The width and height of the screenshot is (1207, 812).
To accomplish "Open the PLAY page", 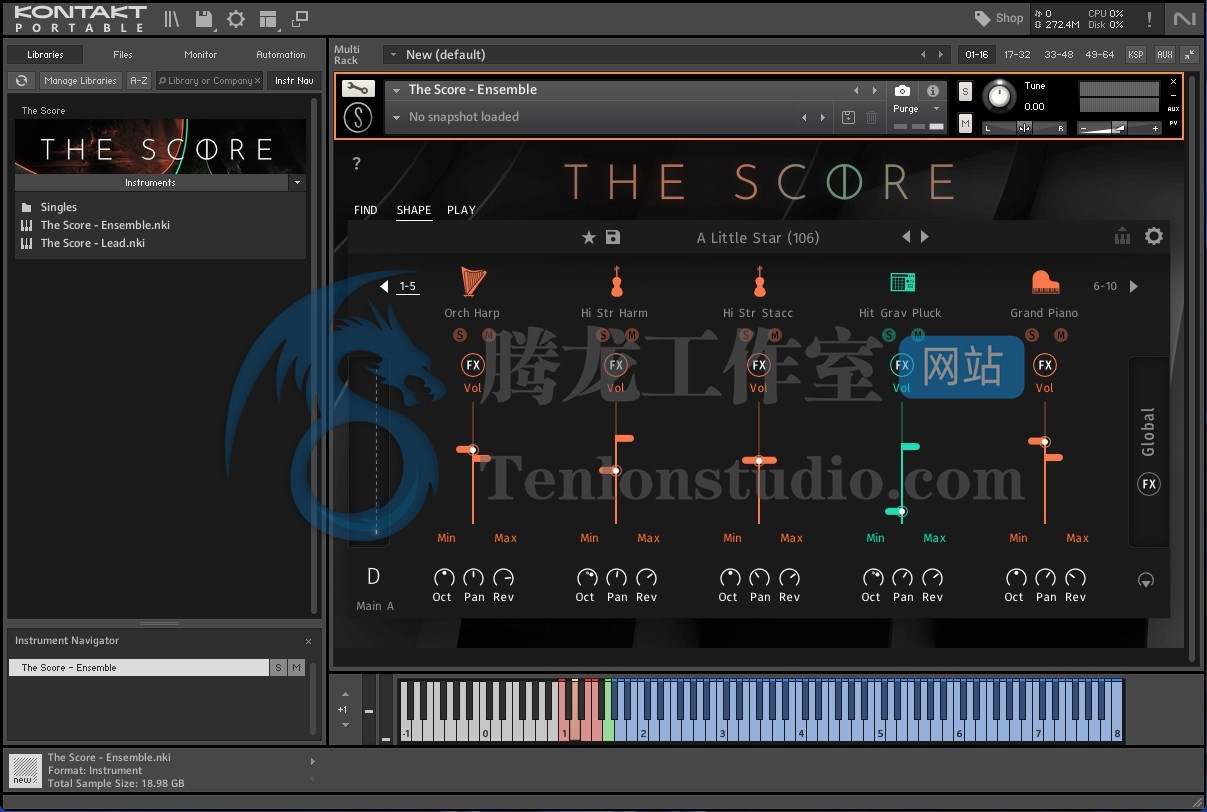I will pyautogui.click(x=461, y=210).
